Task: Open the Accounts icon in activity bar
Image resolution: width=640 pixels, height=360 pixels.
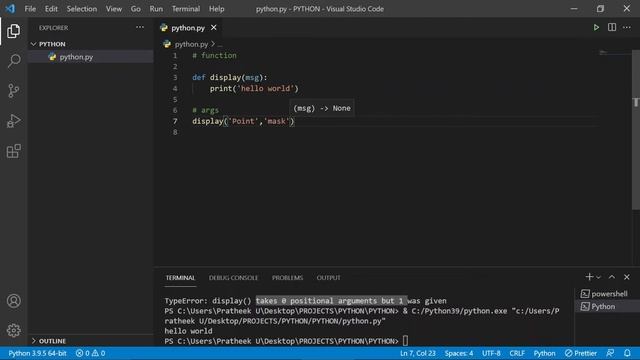Action: coord(13,301)
